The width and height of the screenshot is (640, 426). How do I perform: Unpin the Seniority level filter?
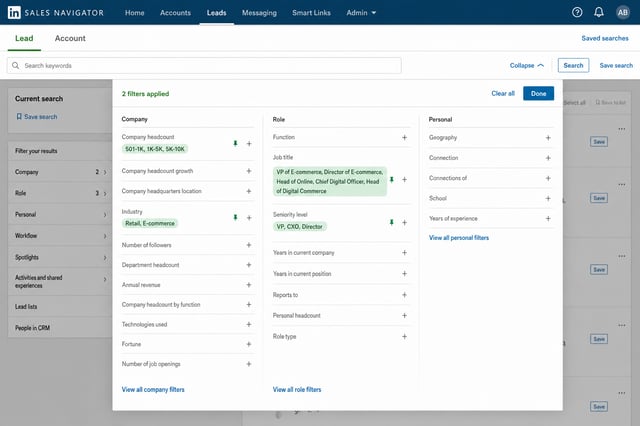tap(391, 222)
